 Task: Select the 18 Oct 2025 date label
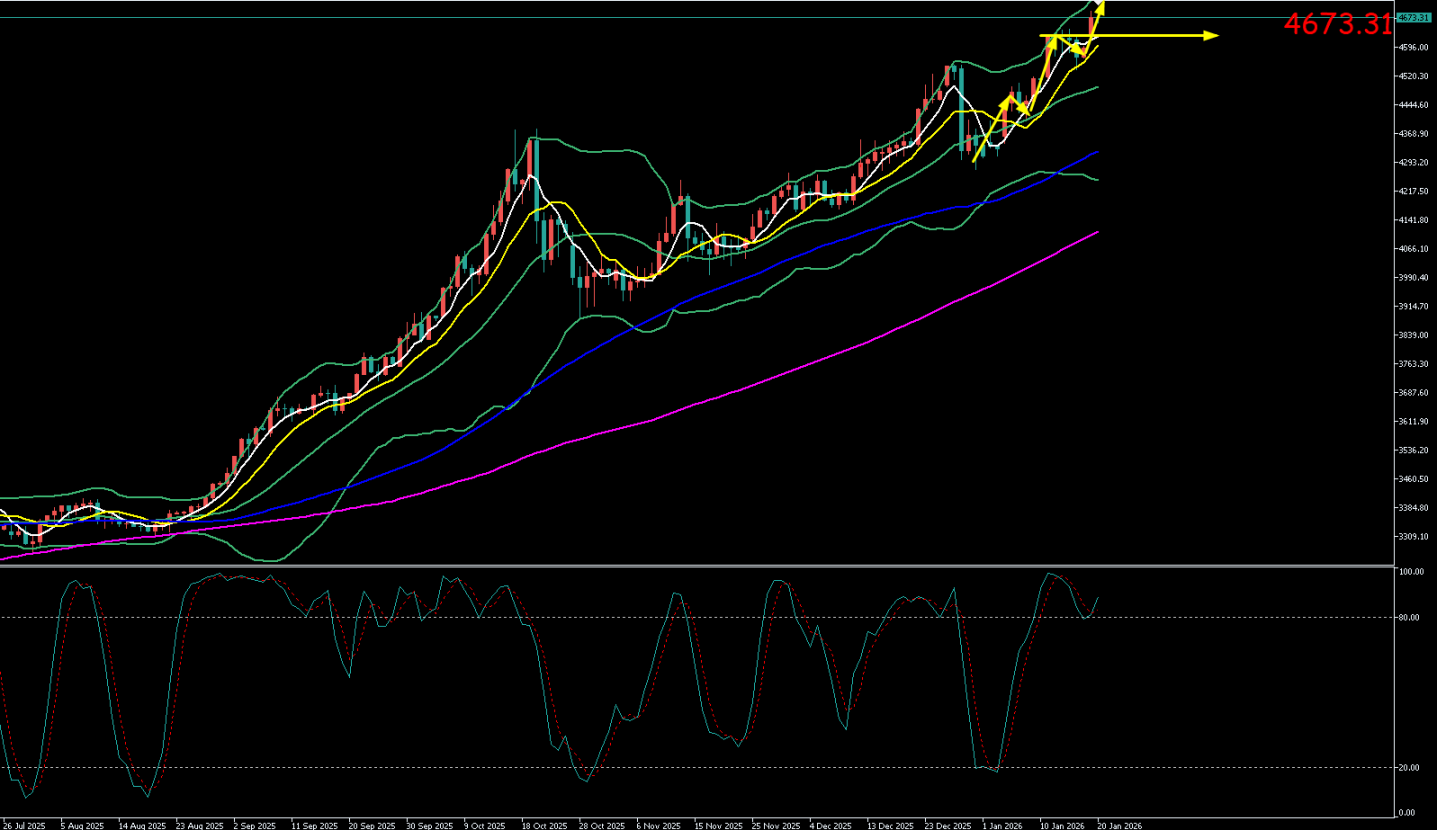pyautogui.click(x=541, y=826)
